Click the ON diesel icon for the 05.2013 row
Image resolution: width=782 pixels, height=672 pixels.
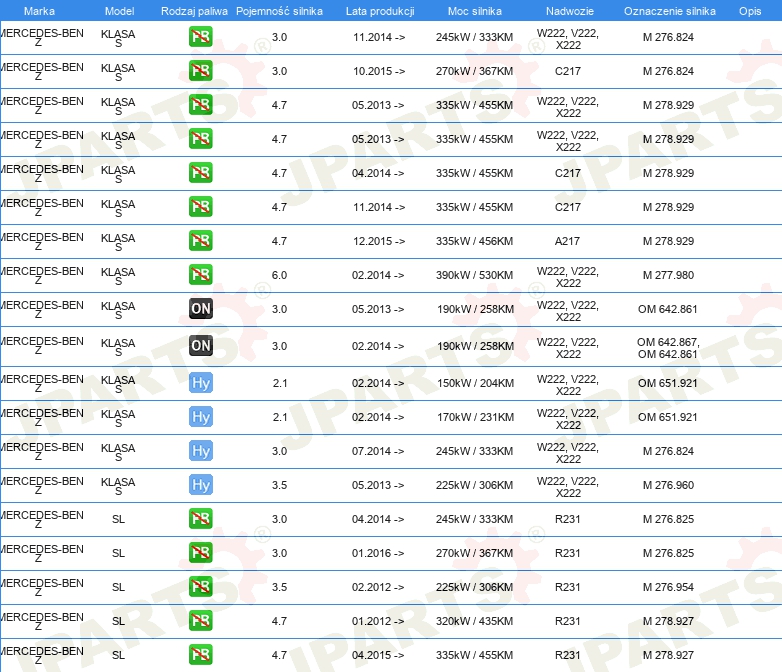[x=200, y=309]
